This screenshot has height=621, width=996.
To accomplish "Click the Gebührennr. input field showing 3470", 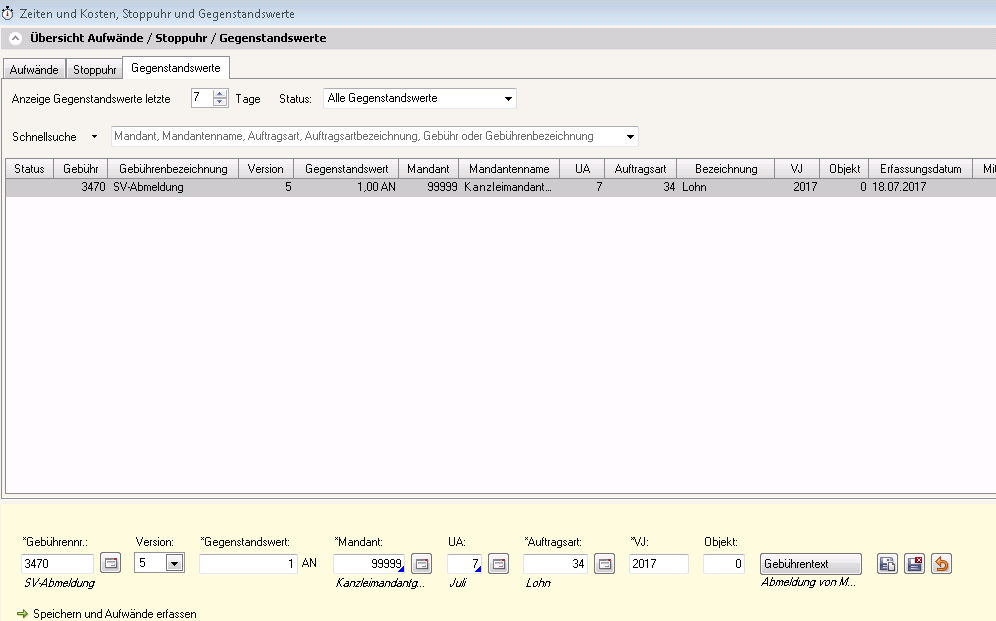I will pyautogui.click(x=57, y=564).
